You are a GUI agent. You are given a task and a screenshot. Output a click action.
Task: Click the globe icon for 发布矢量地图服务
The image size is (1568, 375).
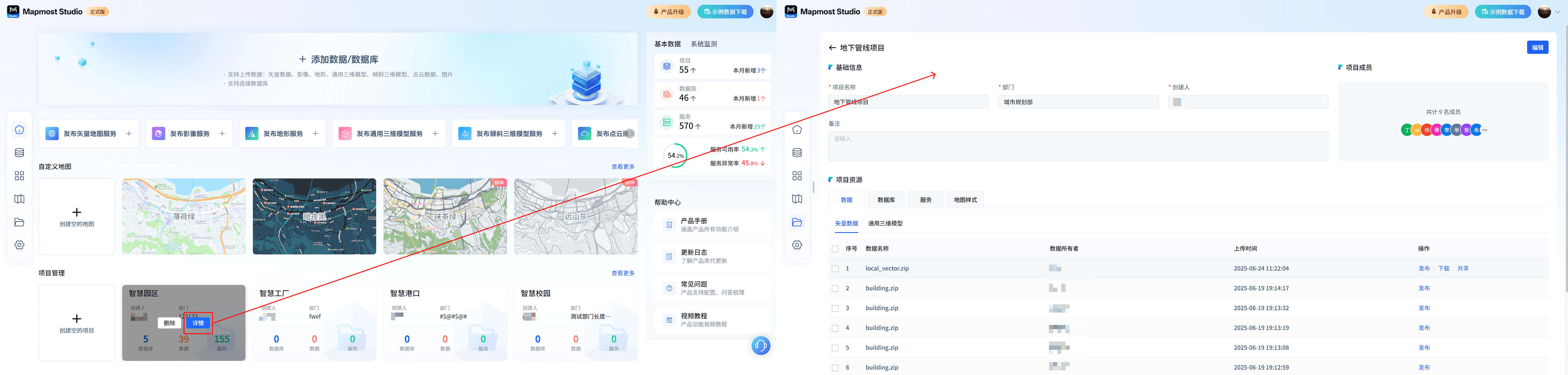point(52,134)
